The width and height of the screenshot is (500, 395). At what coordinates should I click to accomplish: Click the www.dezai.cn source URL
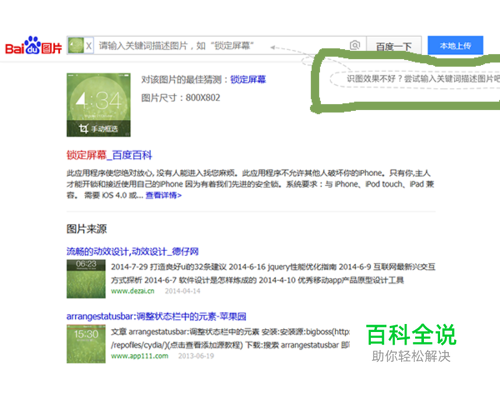point(133,291)
